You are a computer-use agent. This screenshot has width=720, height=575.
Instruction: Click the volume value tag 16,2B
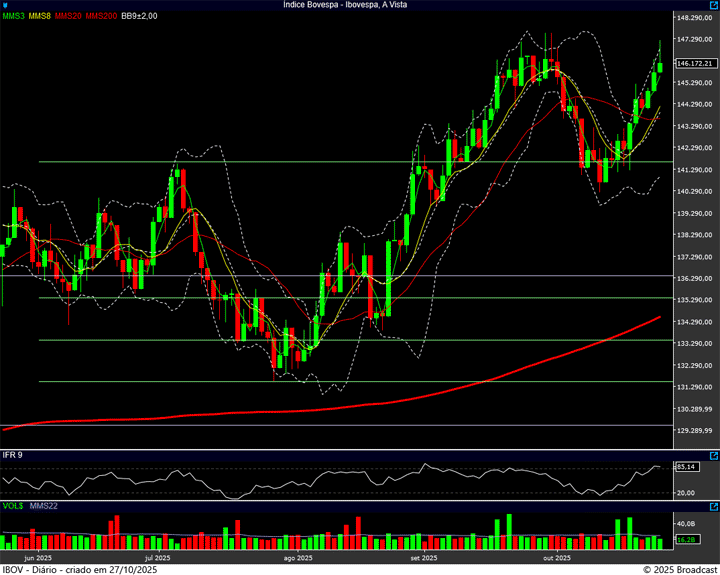click(x=686, y=539)
